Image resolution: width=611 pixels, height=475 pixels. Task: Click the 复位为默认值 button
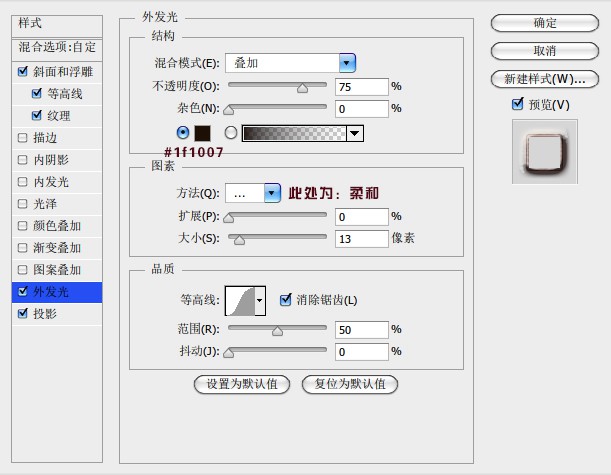[350, 384]
